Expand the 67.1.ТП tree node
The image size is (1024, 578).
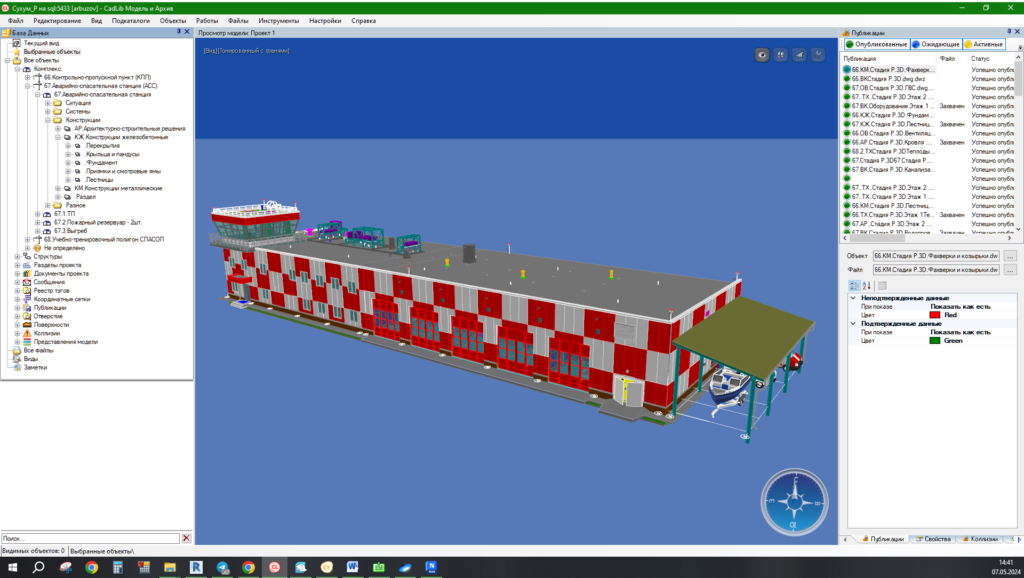click(x=38, y=213)
